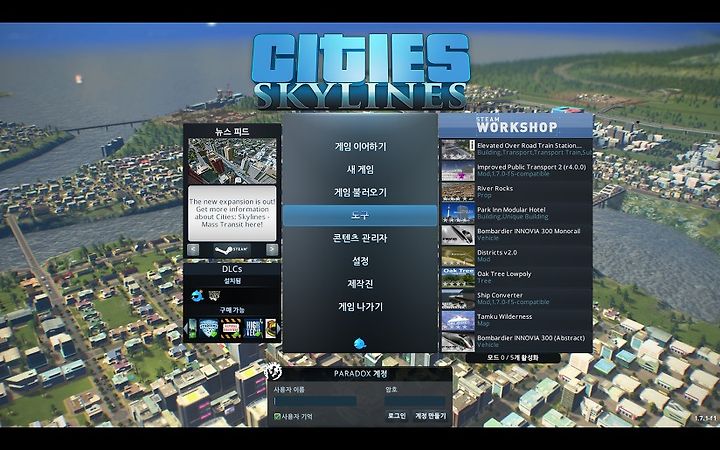Open the Tamku Wilderness map thumbnail

pos(458,320)
